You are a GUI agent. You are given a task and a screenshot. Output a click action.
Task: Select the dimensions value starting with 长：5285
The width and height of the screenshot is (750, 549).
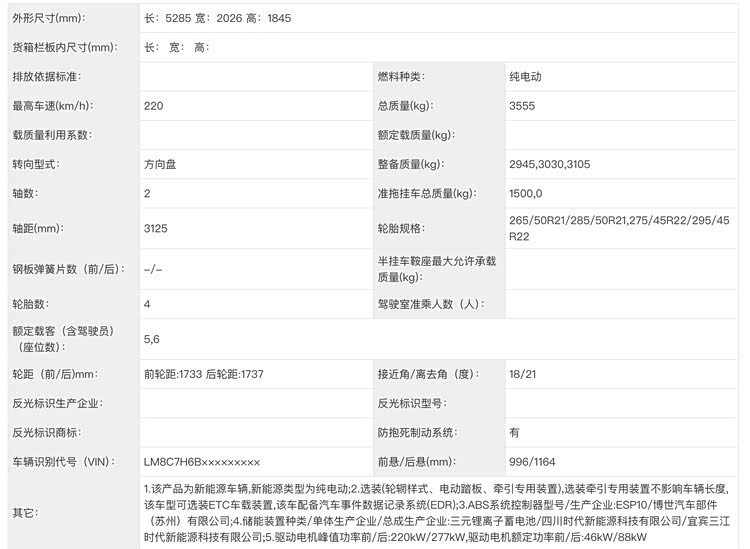click(218, 19)
